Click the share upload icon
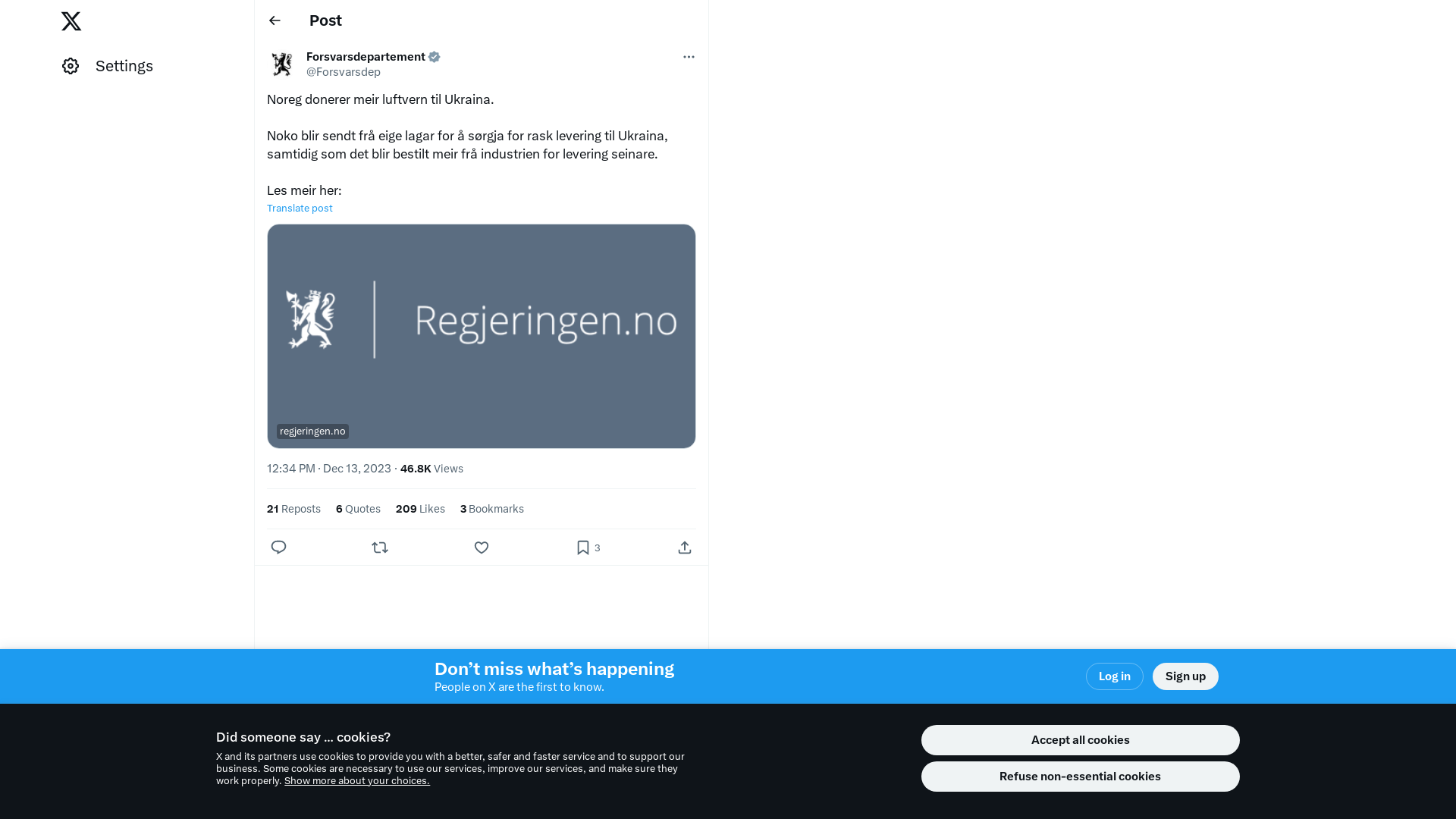This screenshot has height=819, width=1456. pos(685,548)
